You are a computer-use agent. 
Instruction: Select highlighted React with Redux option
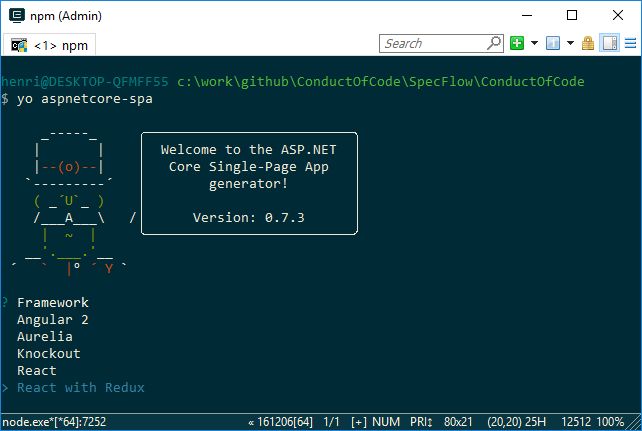click(x=81, y=388)
